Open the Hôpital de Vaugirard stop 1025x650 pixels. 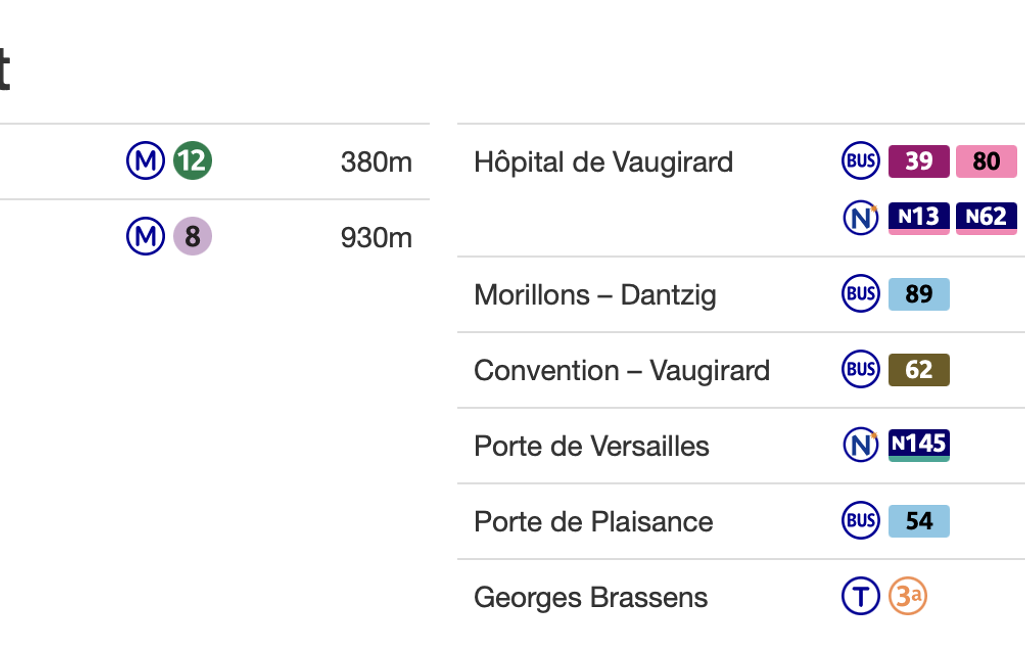click(603, 162)
